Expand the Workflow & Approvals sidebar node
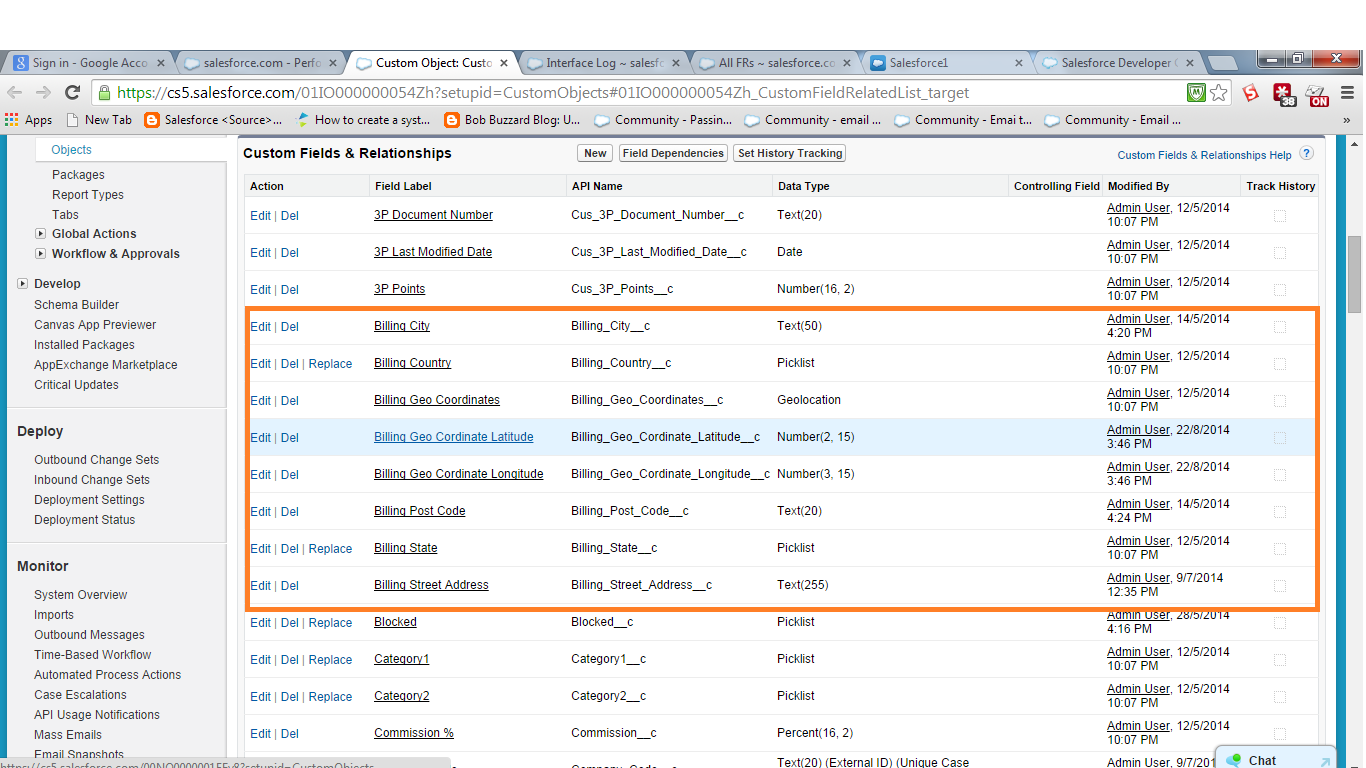1366x768 pixels. point(41,254)
